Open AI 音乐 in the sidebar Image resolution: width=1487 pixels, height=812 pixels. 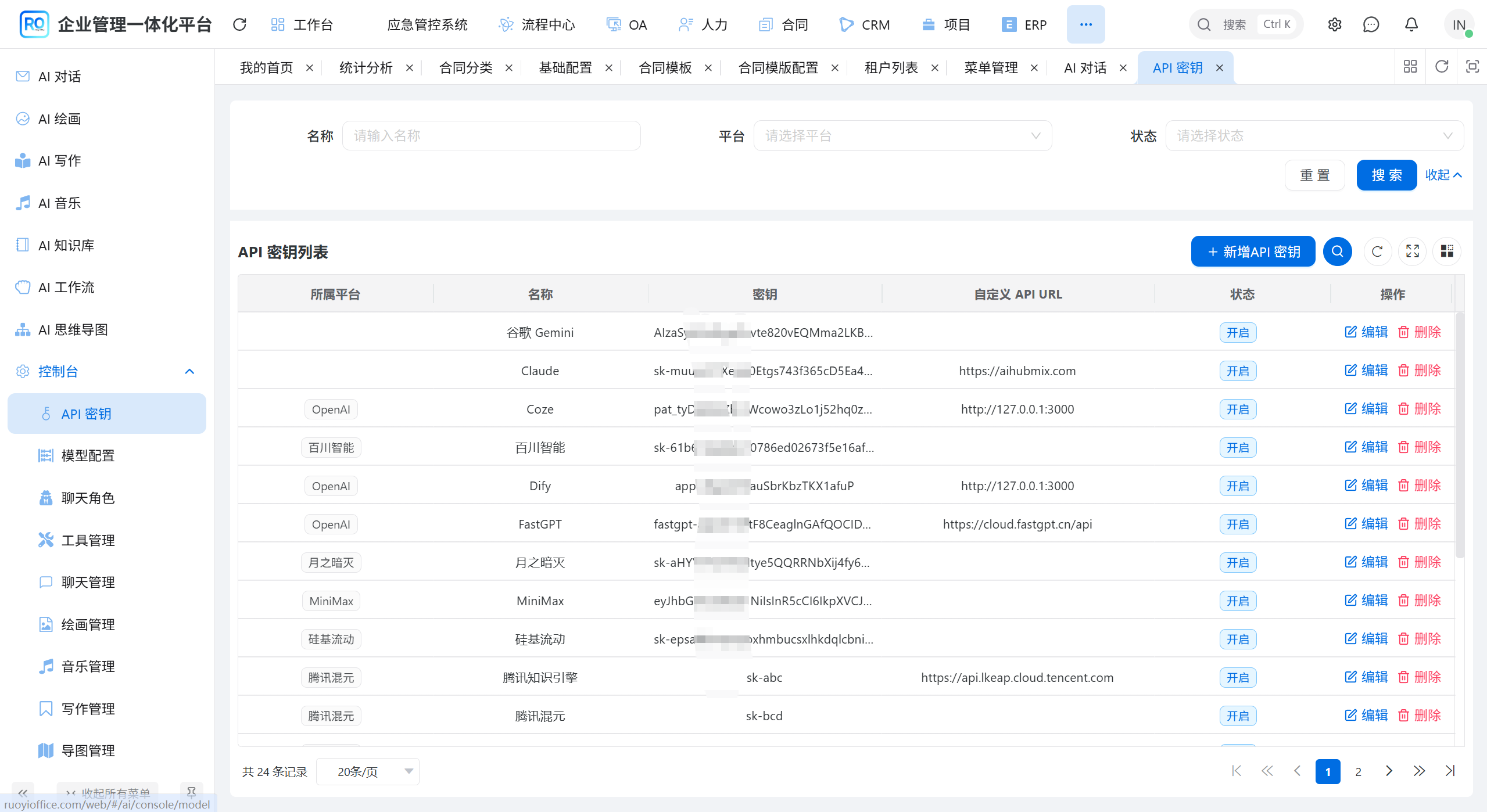(107, 203)
